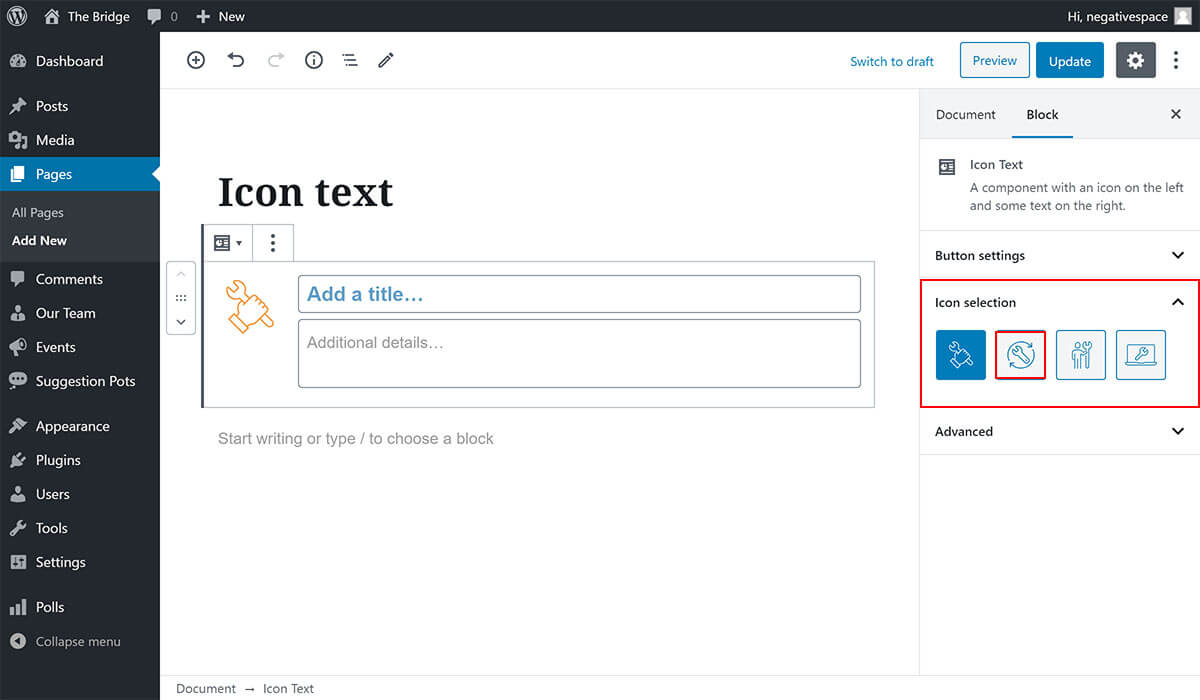Image resolution: width=1200 pixels, height=700 pixels.
Task: Open Plugins in the admin sidebar
Action: tap(58, 460)
